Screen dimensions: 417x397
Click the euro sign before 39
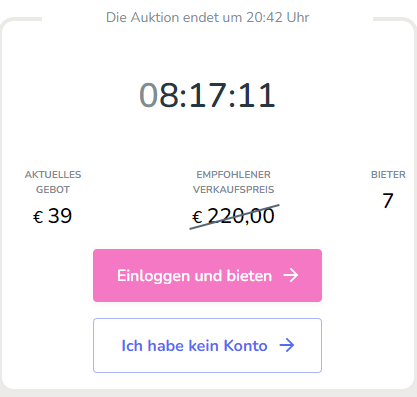pyautogui.click(x=38, y=217)
